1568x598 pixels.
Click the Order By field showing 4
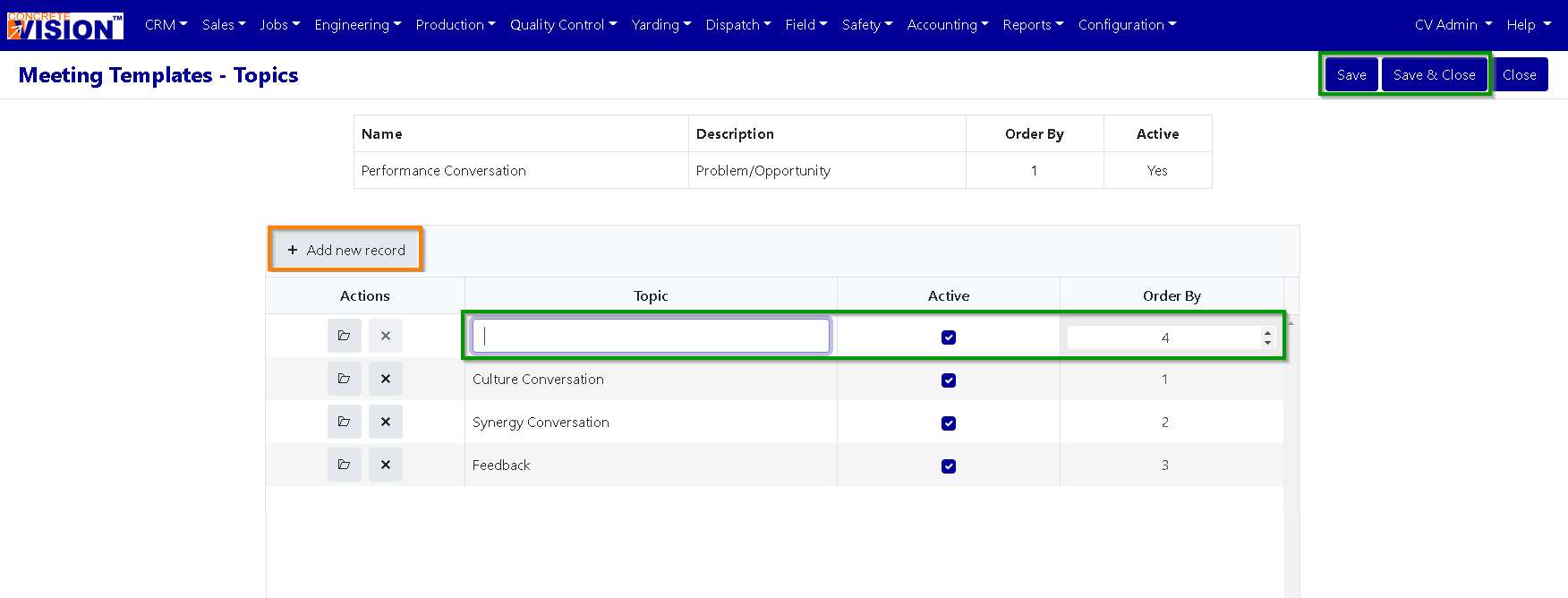coord(1164,337)
